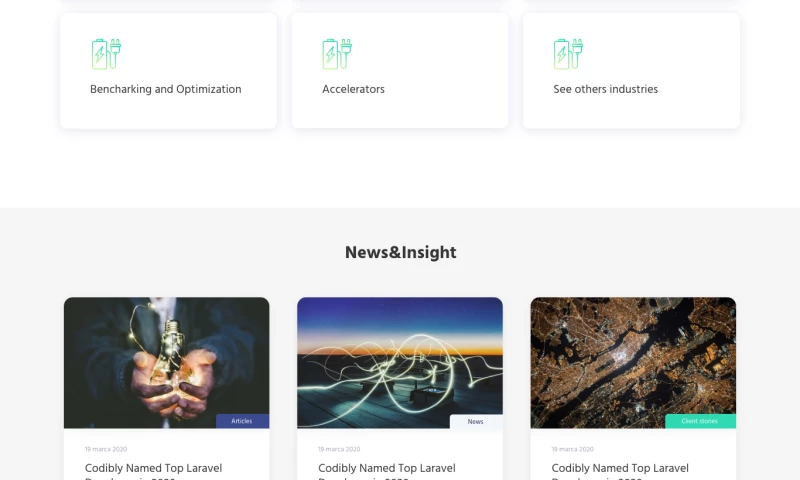Open the Accelerators card label
This screenshot has width=800, height=480.
[353, 89]
